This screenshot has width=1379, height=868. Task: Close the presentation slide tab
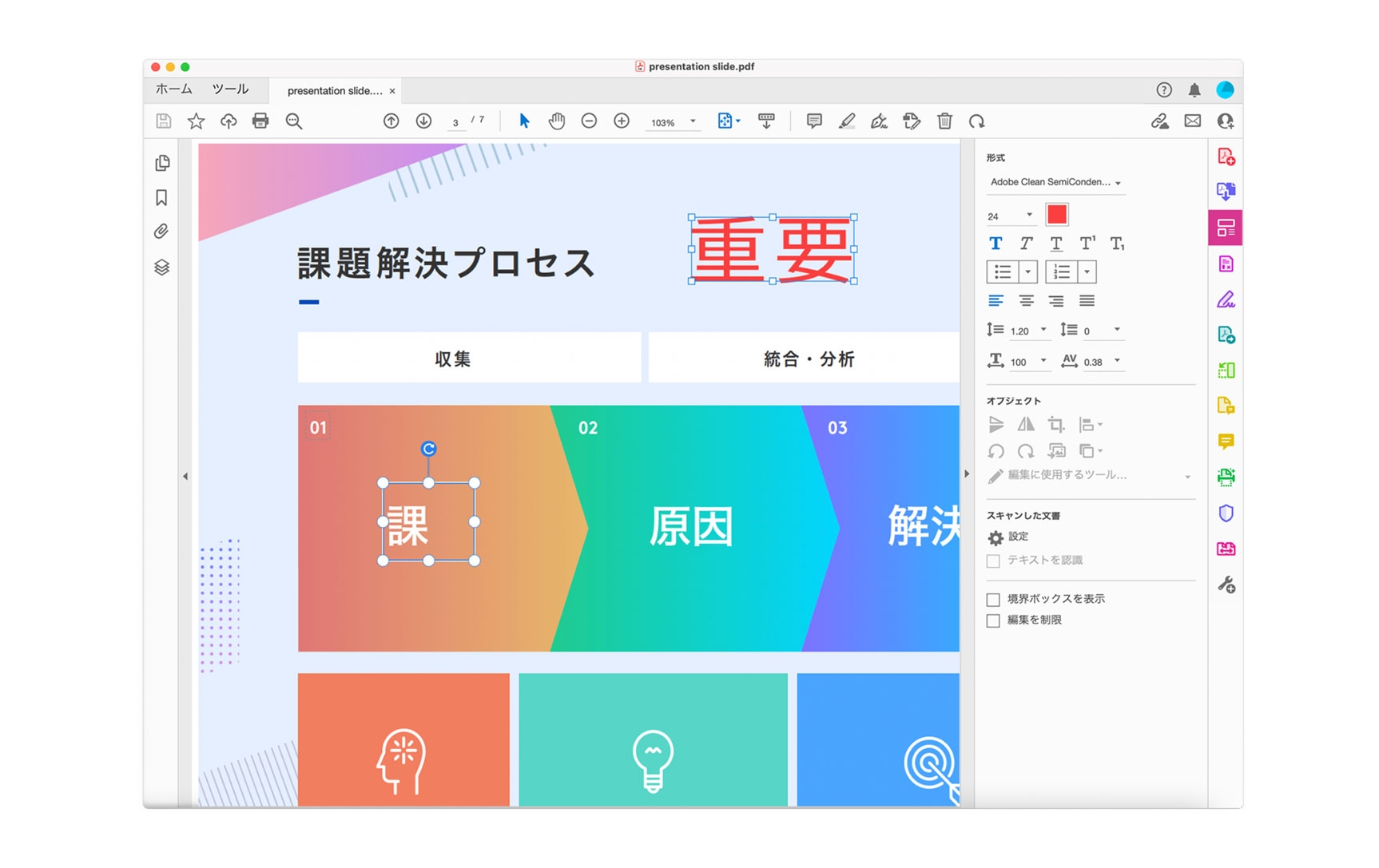click(x=392, y=91)
